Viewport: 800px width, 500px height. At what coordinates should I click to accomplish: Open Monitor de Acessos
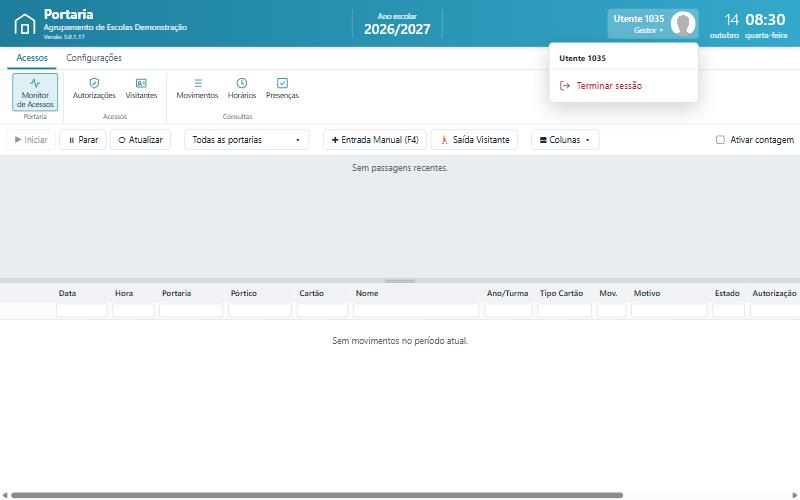(x=35, y=92)
